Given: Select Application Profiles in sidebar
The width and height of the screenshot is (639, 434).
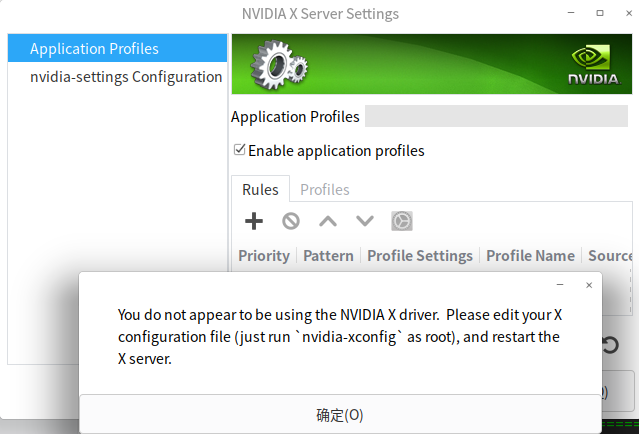Looking at the screenshot, I should coord(94,48).
